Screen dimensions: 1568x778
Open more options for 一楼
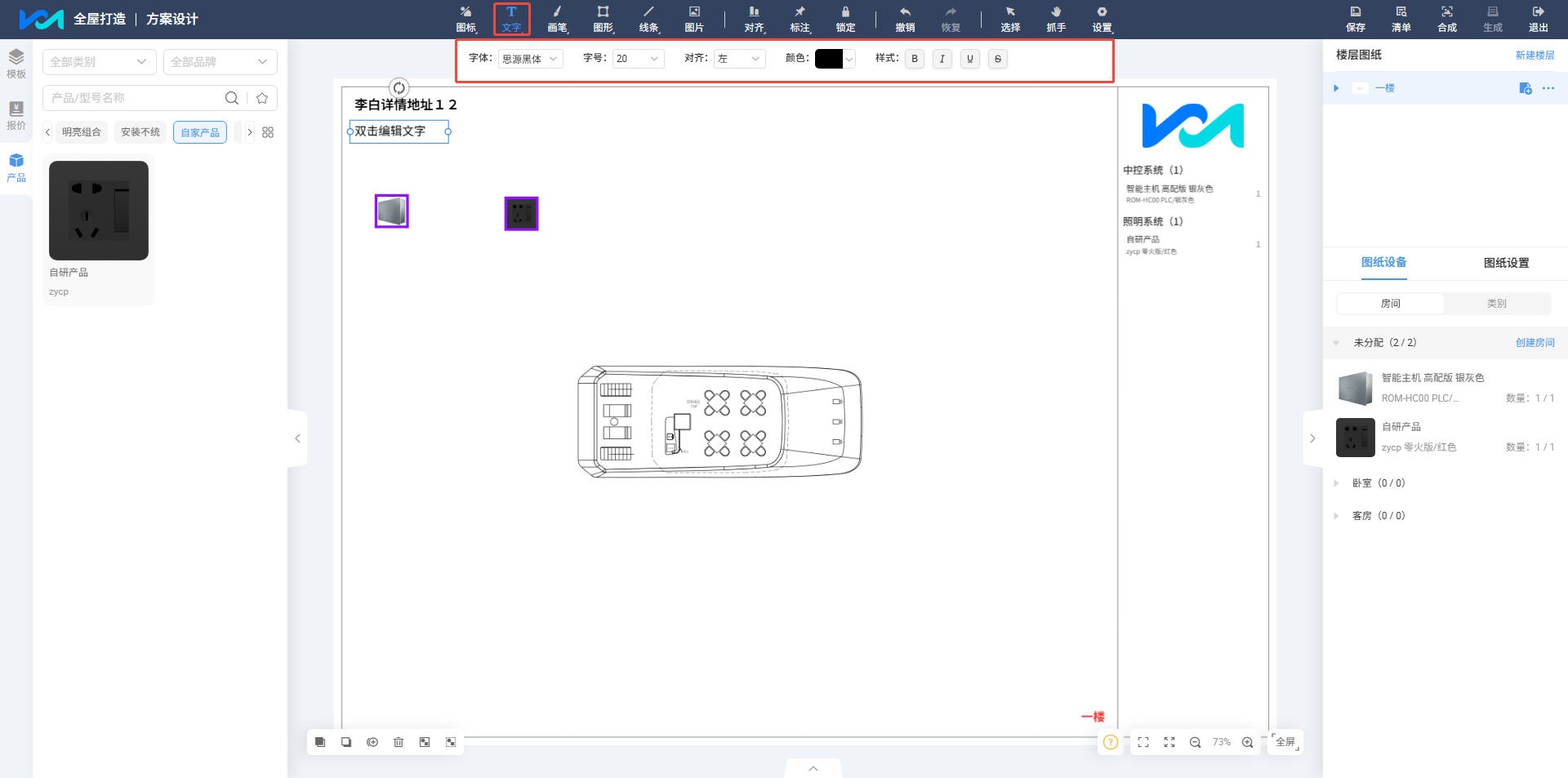[x=1548, y=88]
